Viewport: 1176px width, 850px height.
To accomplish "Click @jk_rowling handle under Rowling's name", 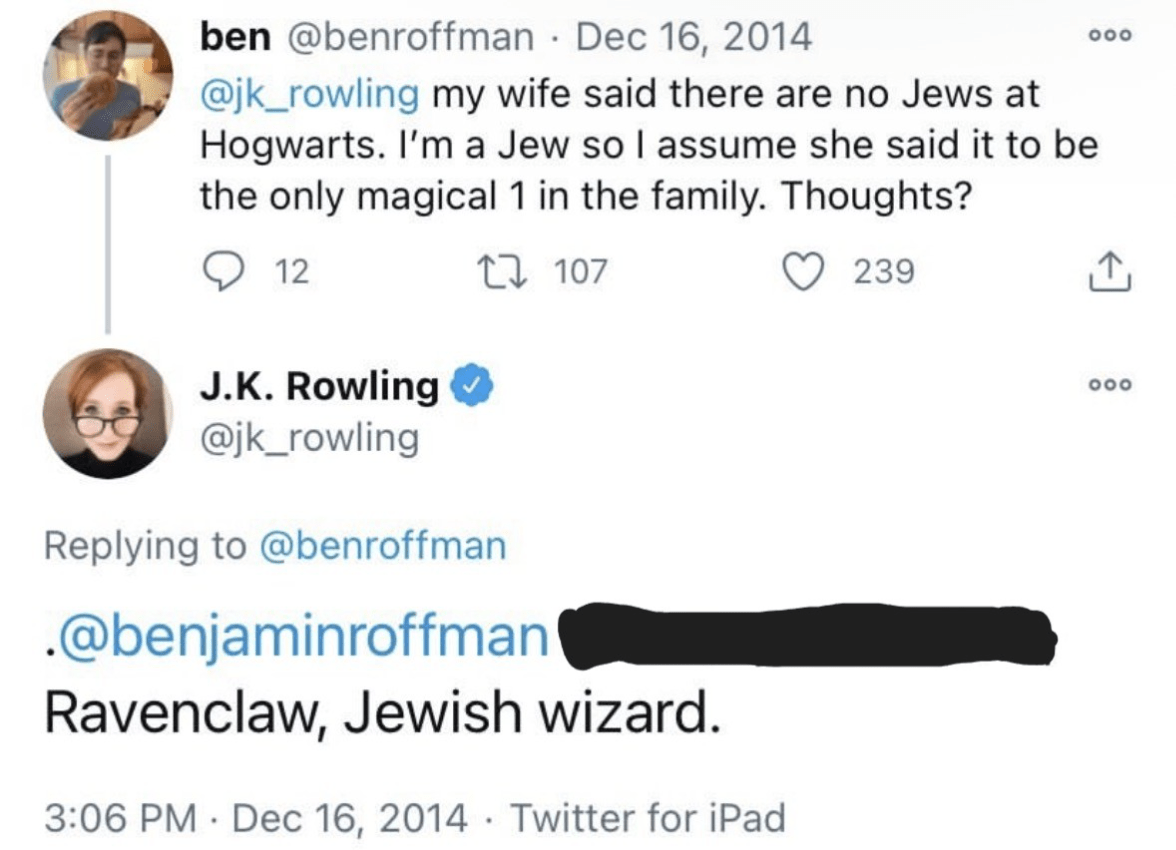I will (x=309, y=437).
